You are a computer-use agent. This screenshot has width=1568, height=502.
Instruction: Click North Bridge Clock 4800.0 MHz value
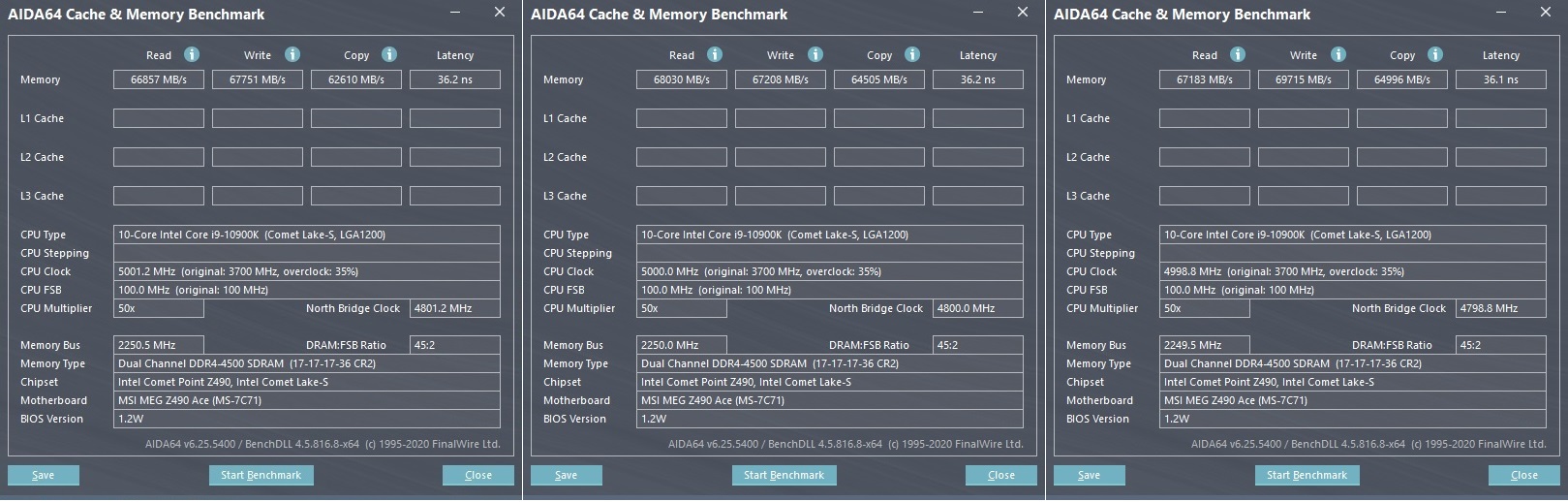point(978,308)
